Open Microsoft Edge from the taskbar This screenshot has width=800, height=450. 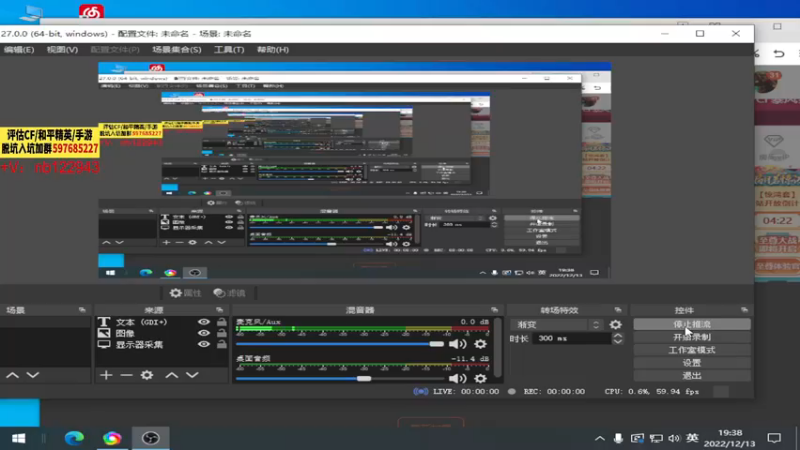[74, 438]
